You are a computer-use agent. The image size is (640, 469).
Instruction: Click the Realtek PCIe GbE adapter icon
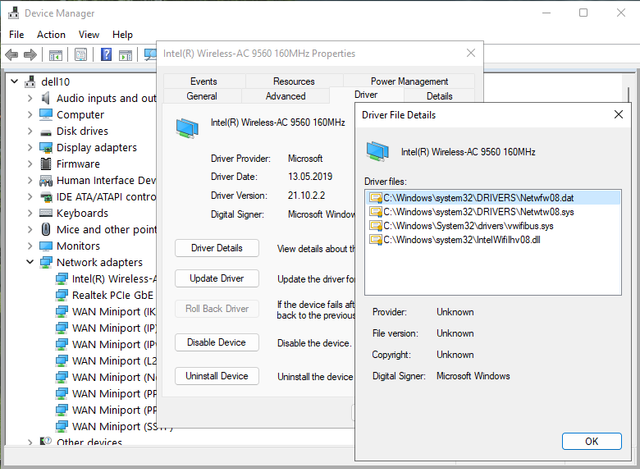[62, 295]
